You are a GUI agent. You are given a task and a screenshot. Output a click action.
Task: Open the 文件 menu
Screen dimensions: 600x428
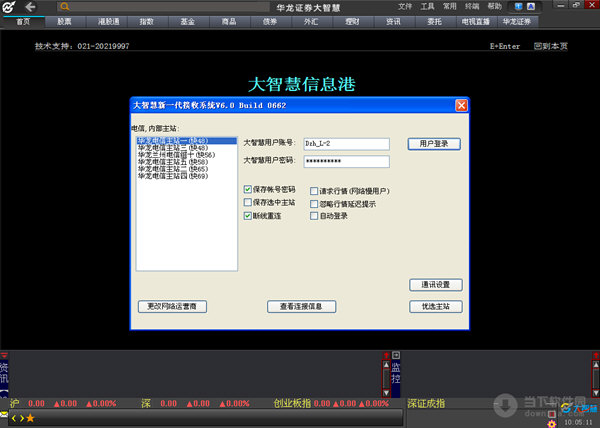click(405, 7)
